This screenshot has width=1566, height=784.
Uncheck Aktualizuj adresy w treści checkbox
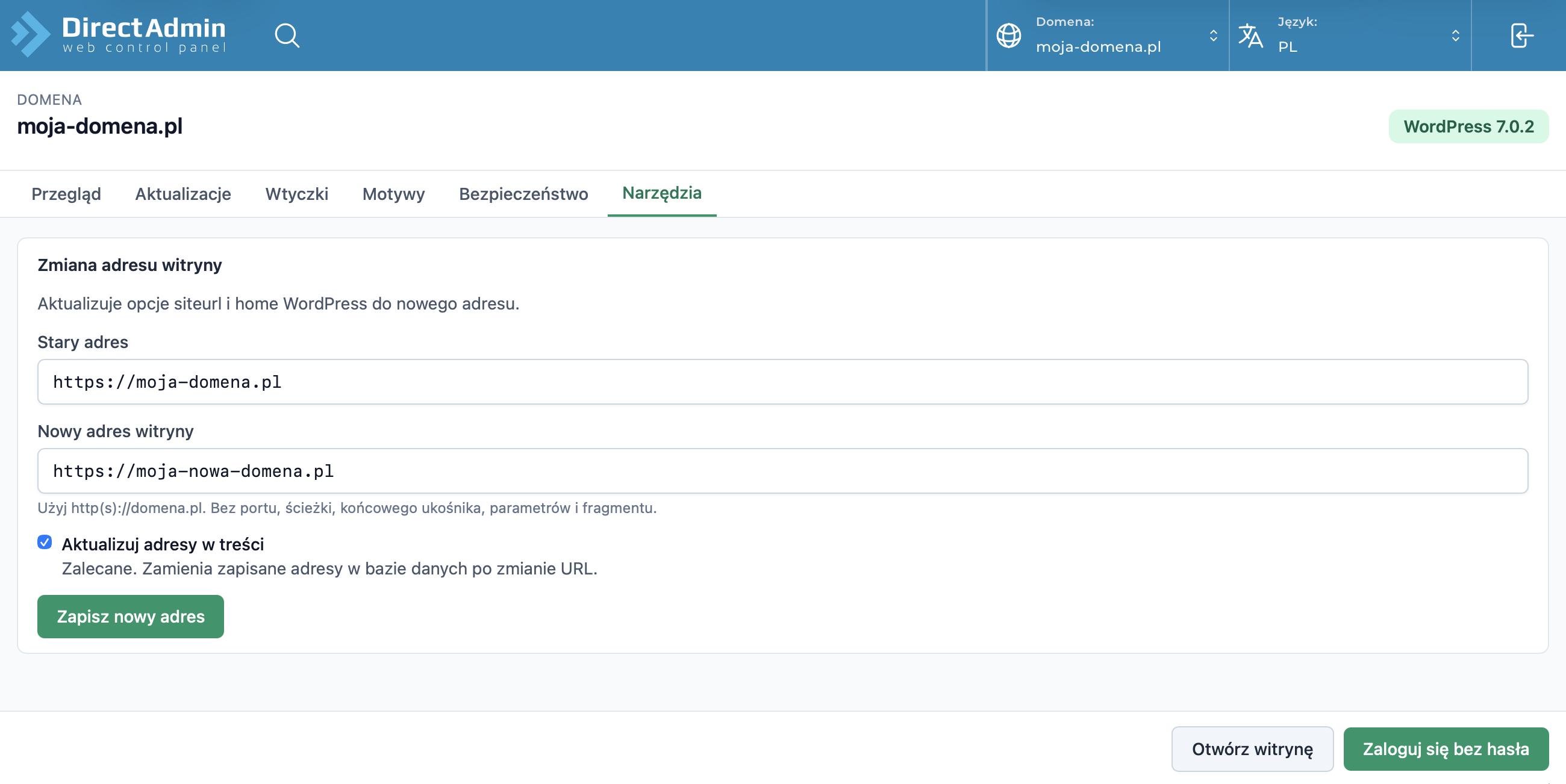[x=45, y=542]
